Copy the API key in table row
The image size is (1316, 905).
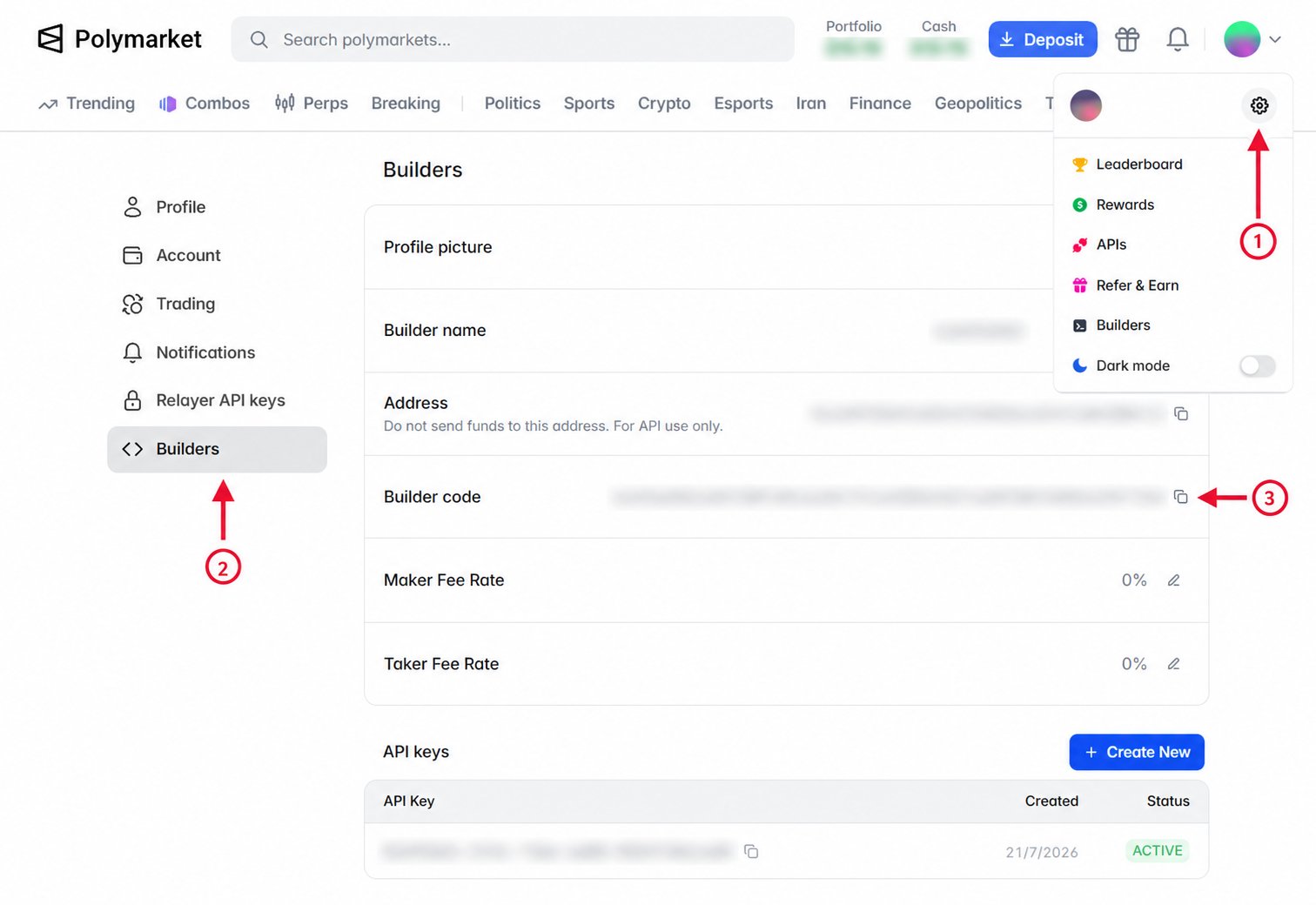click(751, 852)
